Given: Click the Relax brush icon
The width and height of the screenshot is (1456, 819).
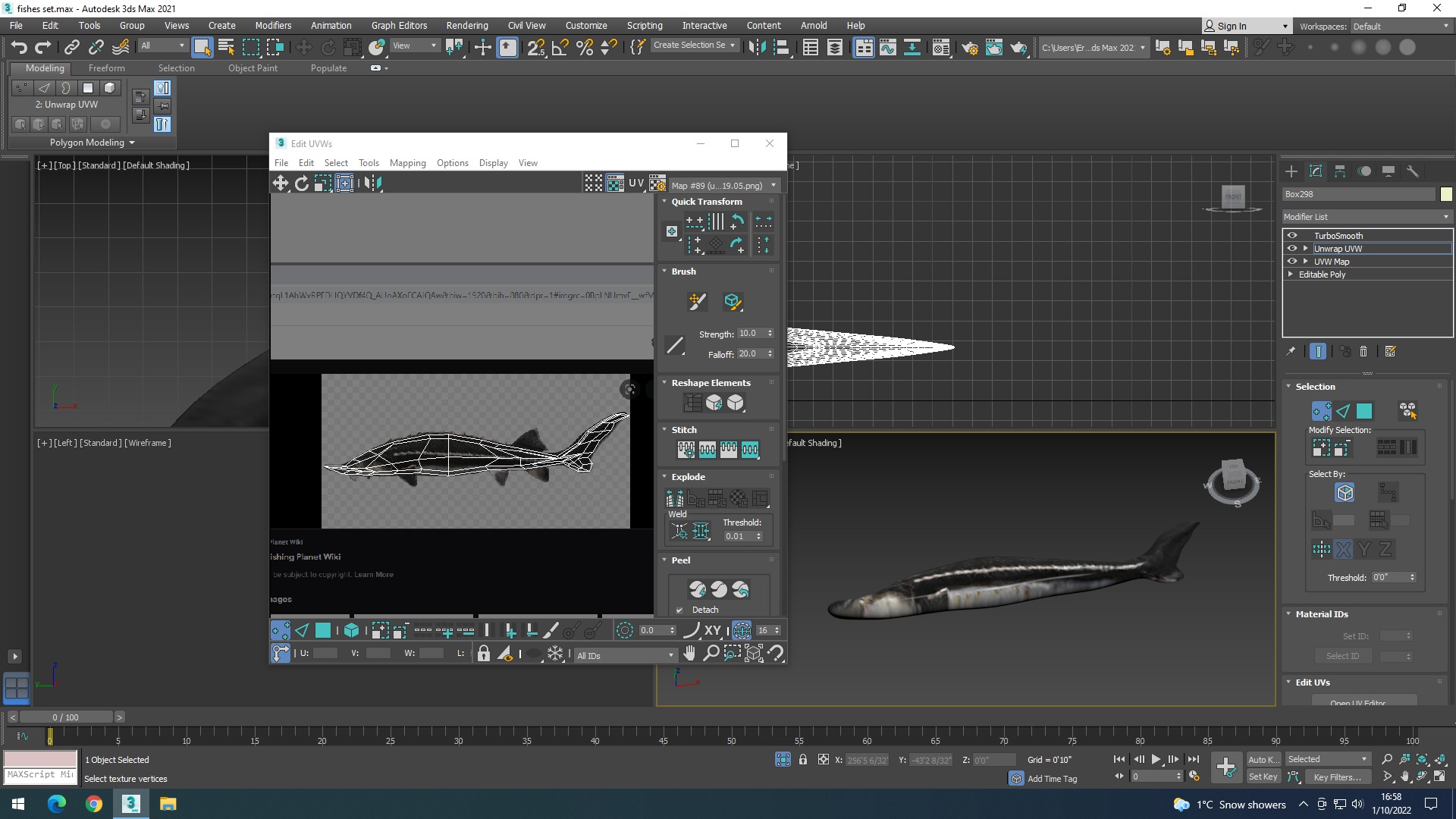Looking at the screenshot, I should pos(732,301).
